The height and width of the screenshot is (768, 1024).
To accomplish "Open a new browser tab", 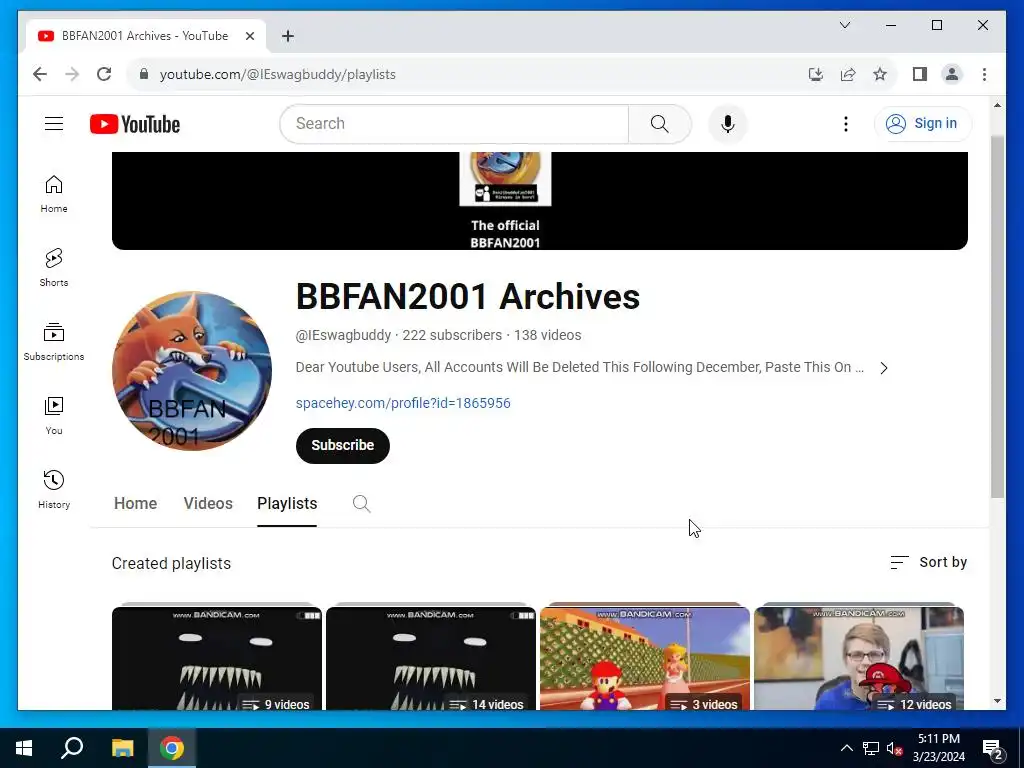I will (287, 36).
